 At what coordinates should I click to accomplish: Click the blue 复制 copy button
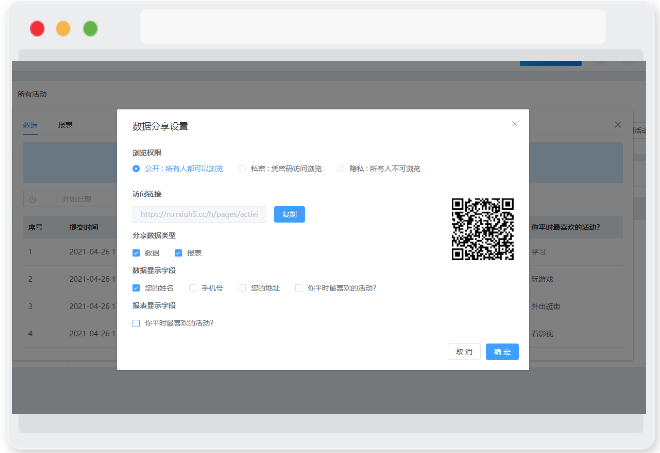point(289,214)
